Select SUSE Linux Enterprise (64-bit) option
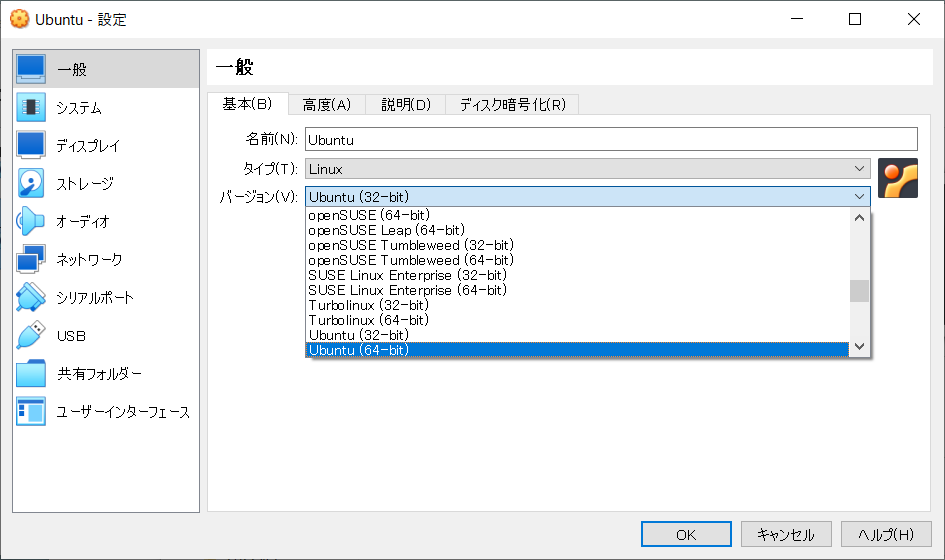This screenshot has width=945, height=560. (x=577, y=290)
